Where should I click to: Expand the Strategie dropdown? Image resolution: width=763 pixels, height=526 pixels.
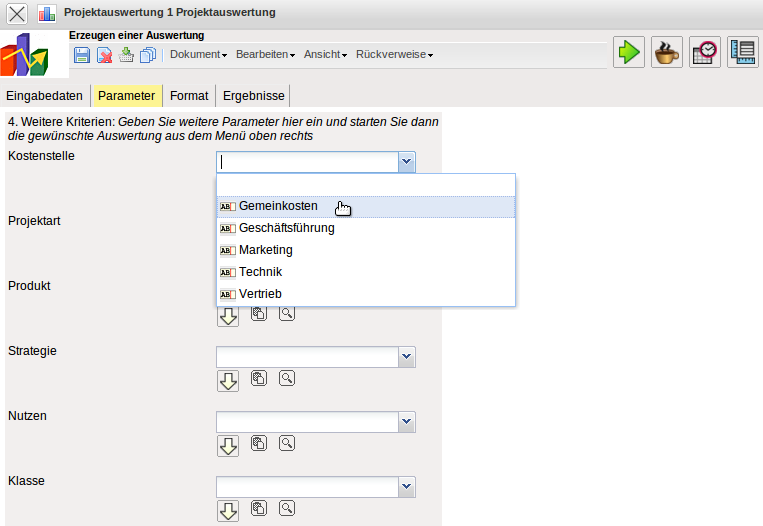406,357
